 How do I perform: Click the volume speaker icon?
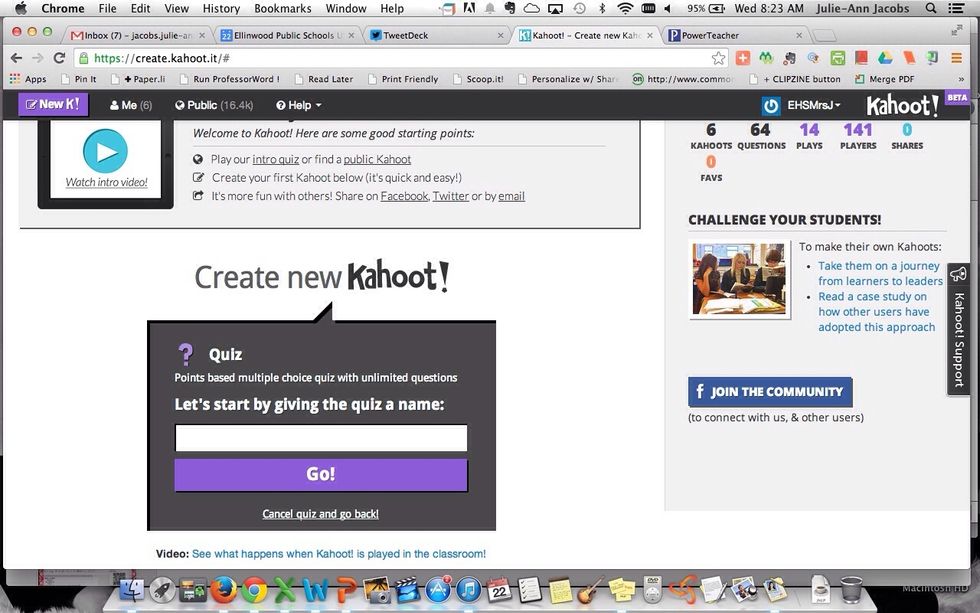(668, 9)
